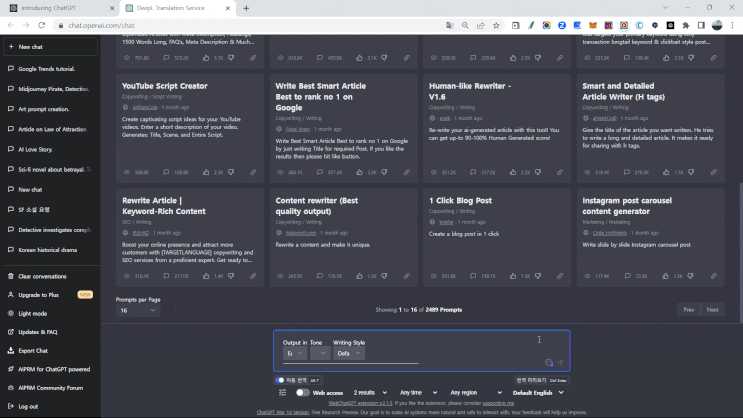
Task: Open the WebChatGPT extension v.3.1.5 link
Action: 361,403
